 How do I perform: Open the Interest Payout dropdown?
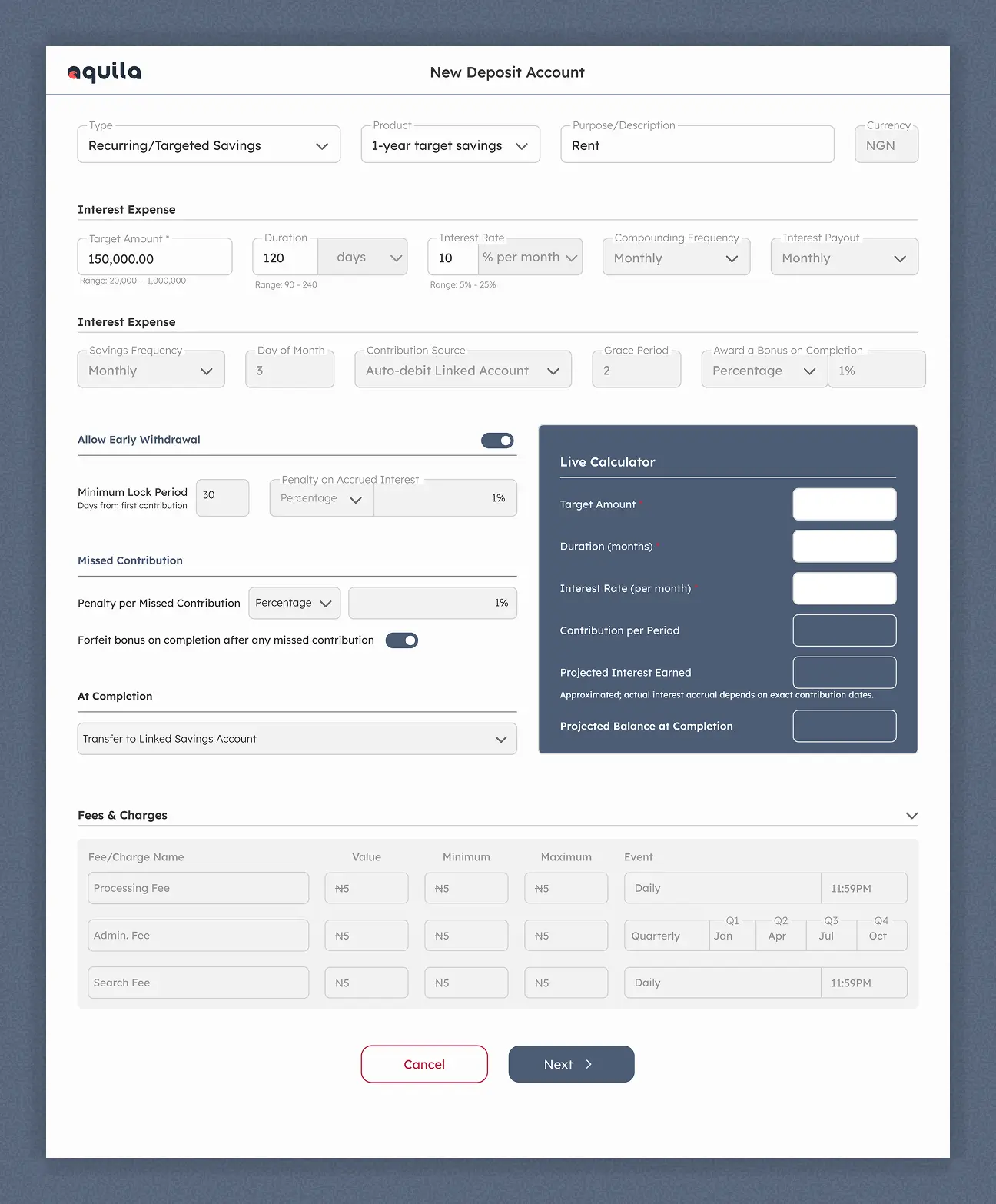pyautogui.click(x=845, y=257)
